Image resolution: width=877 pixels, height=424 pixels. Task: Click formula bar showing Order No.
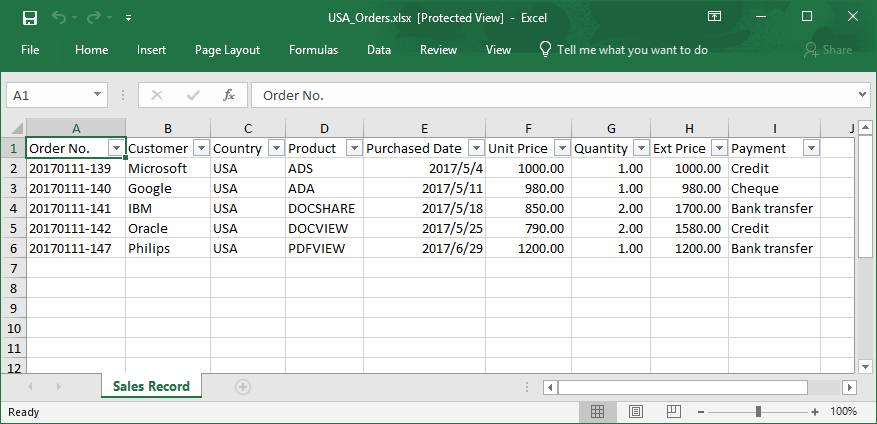pos(554,95)
